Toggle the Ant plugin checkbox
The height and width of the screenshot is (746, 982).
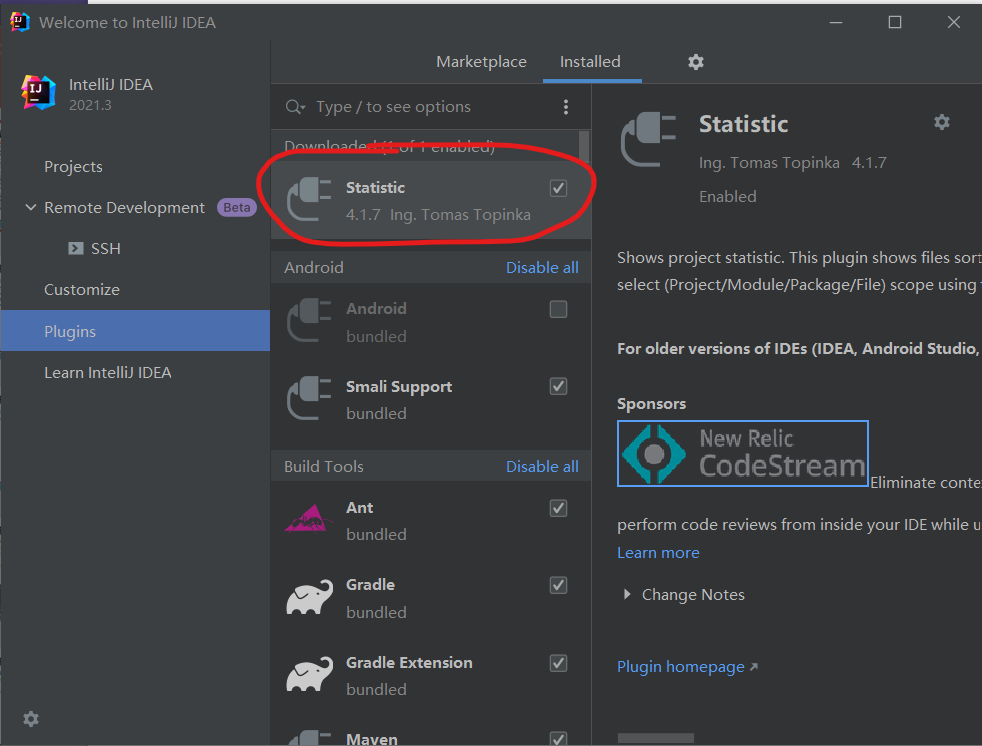558,508
